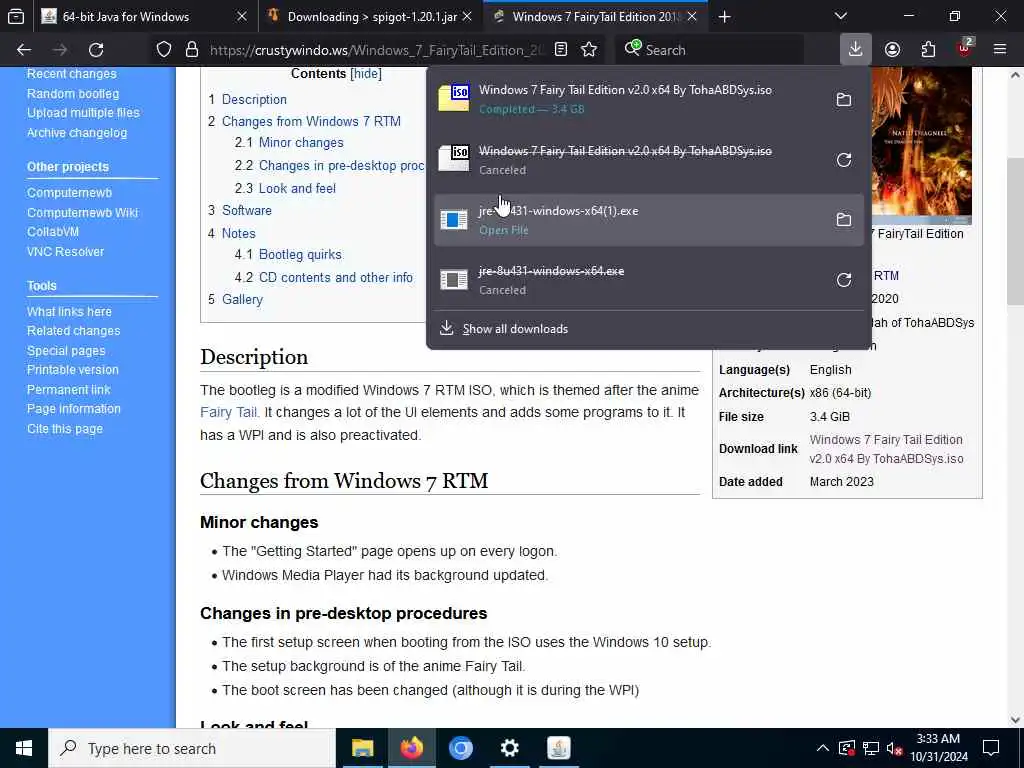Go to 2.3 Look and feel entry
The width and height of the screenshot is (1024, 768).
point(285,188)
